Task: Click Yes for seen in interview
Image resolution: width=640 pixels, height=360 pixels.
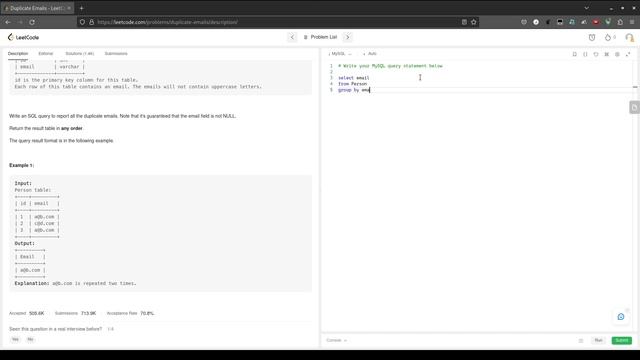Action: pyautogui.click(x=15, y=339)
